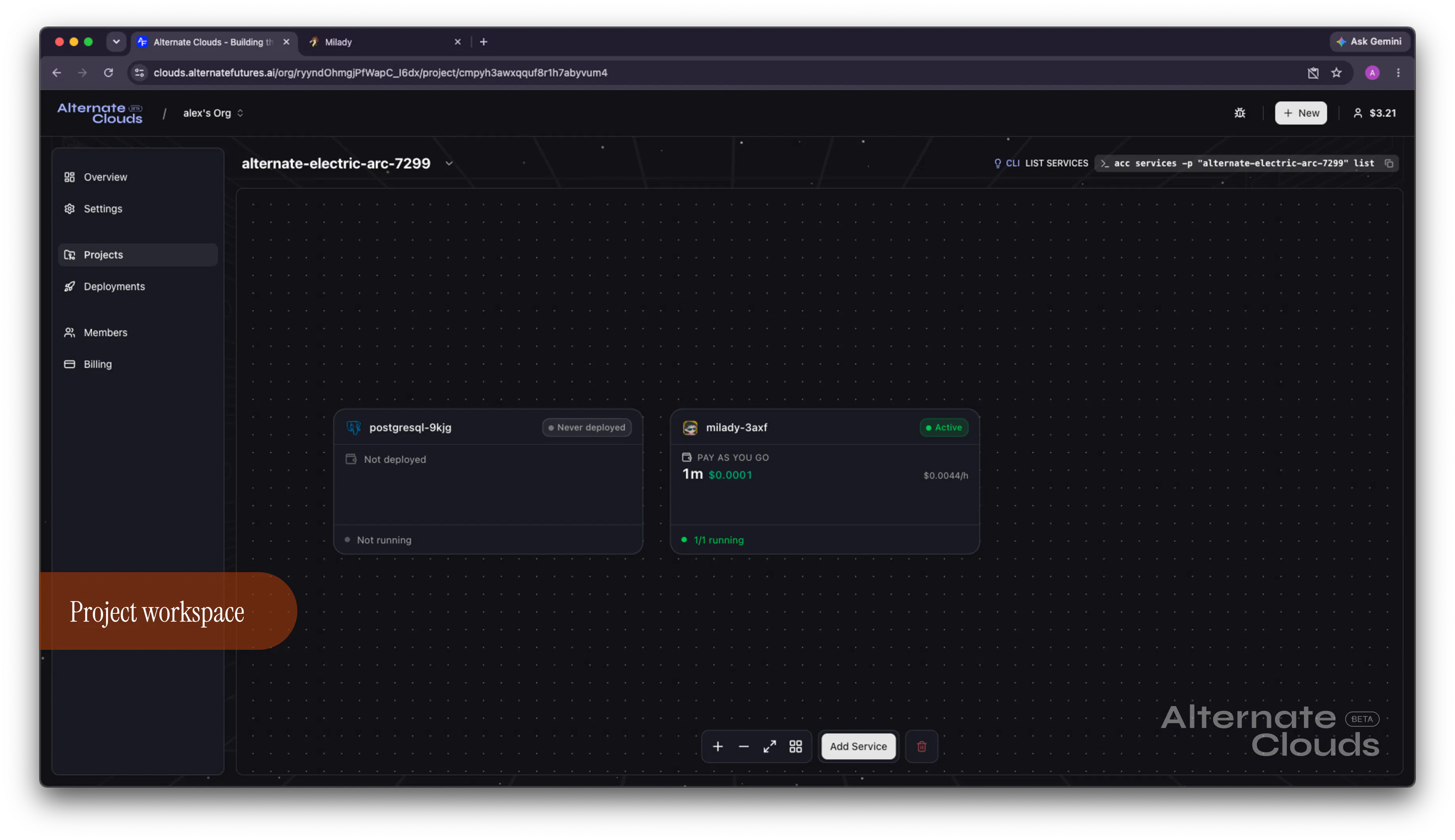Click the LIST SERVICES label
The width and height of the screenshot is (1455, 840).
(1056, 163)
